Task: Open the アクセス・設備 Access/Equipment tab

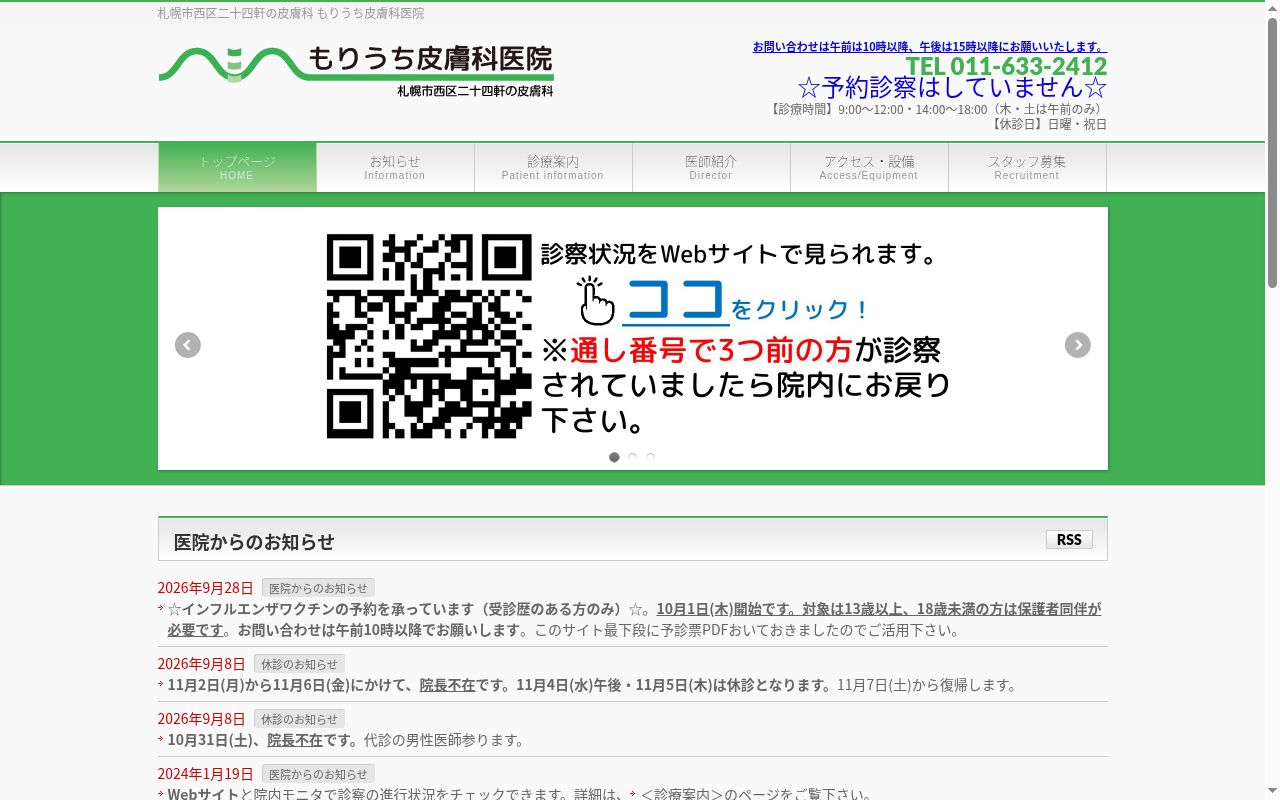Action: 869,167
